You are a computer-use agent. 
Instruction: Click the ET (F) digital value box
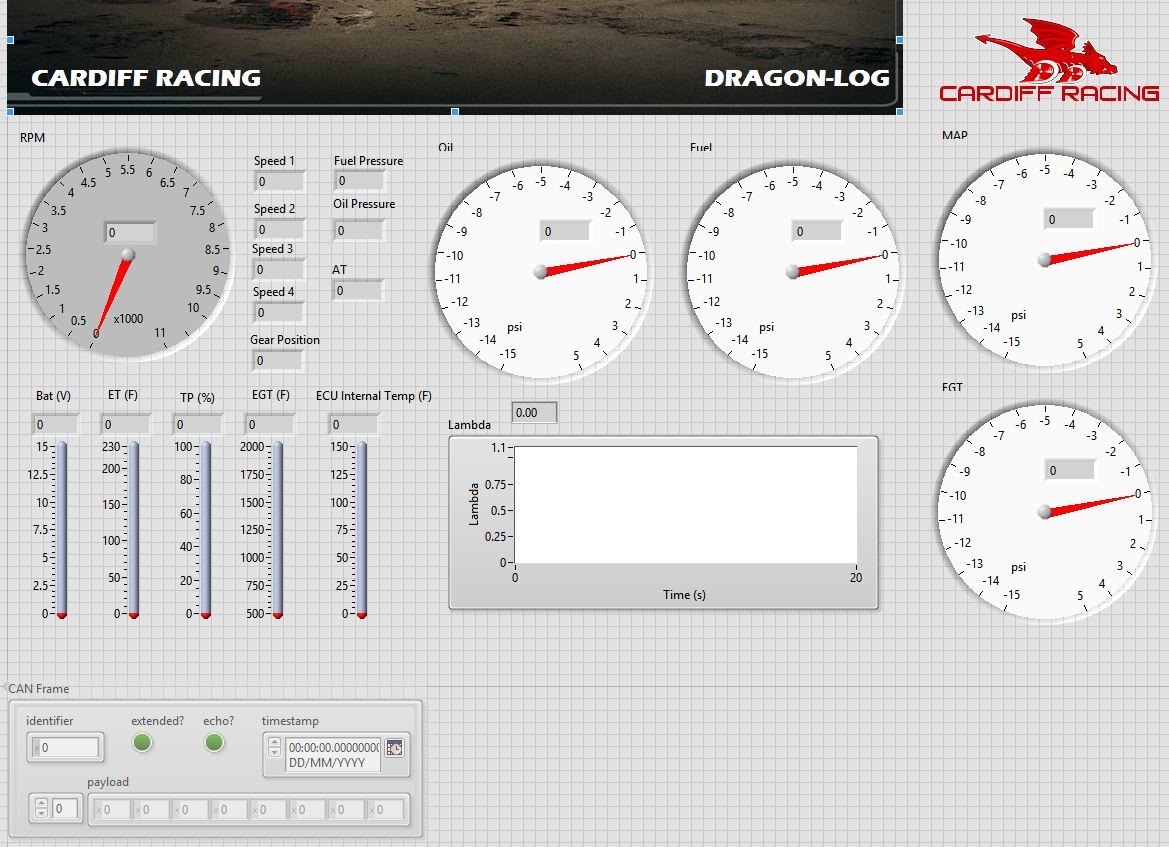click(x=125, y=424)
